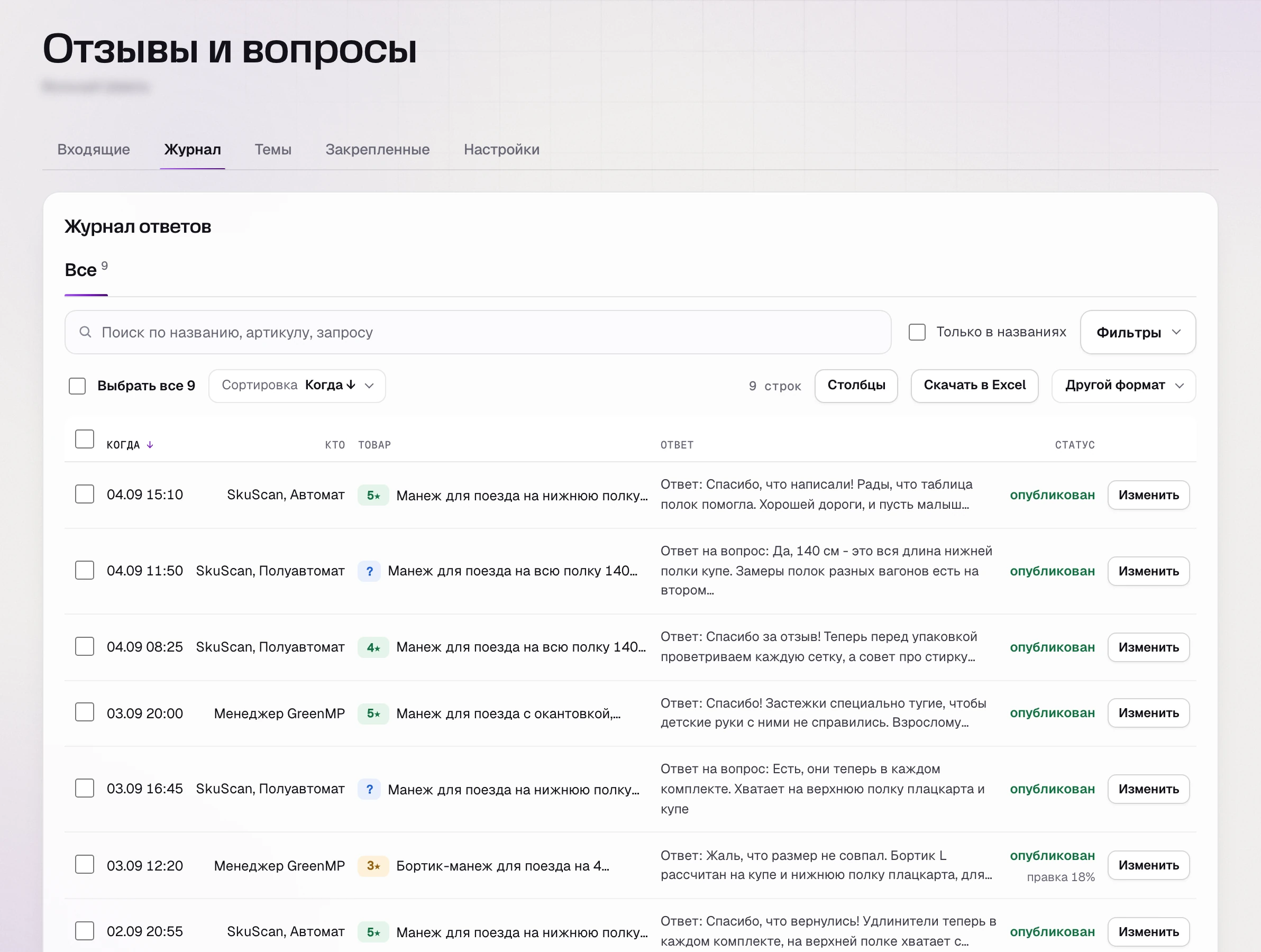Tick the Выбрать все 9 checkbox

point(77,386)
